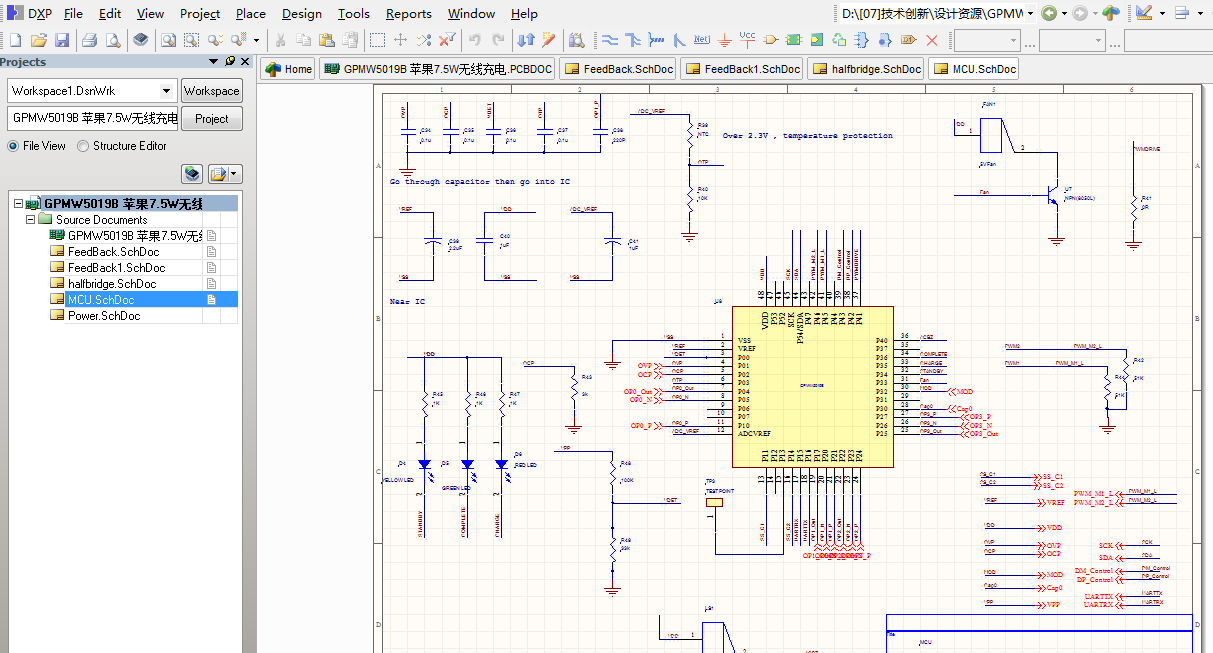1213x653 pixels.
Task: Collapse the GPMW5019B project tree node
Action: (18, 203)
